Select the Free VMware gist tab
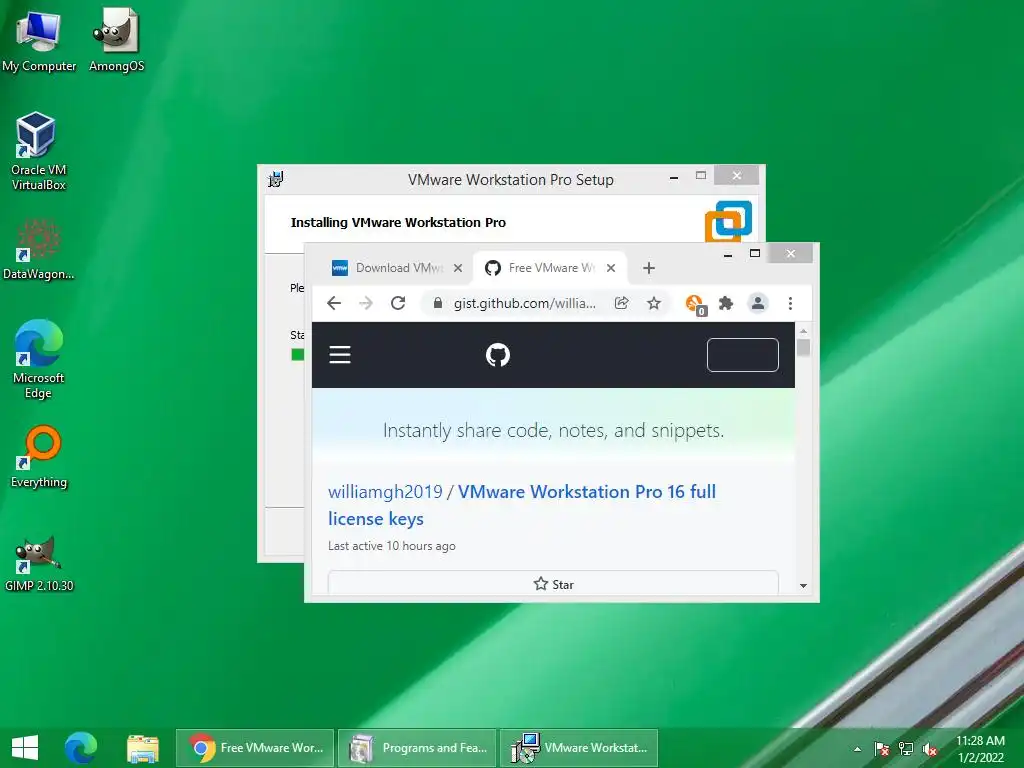This screenshot has width=1024, height=768. (551, 268)
